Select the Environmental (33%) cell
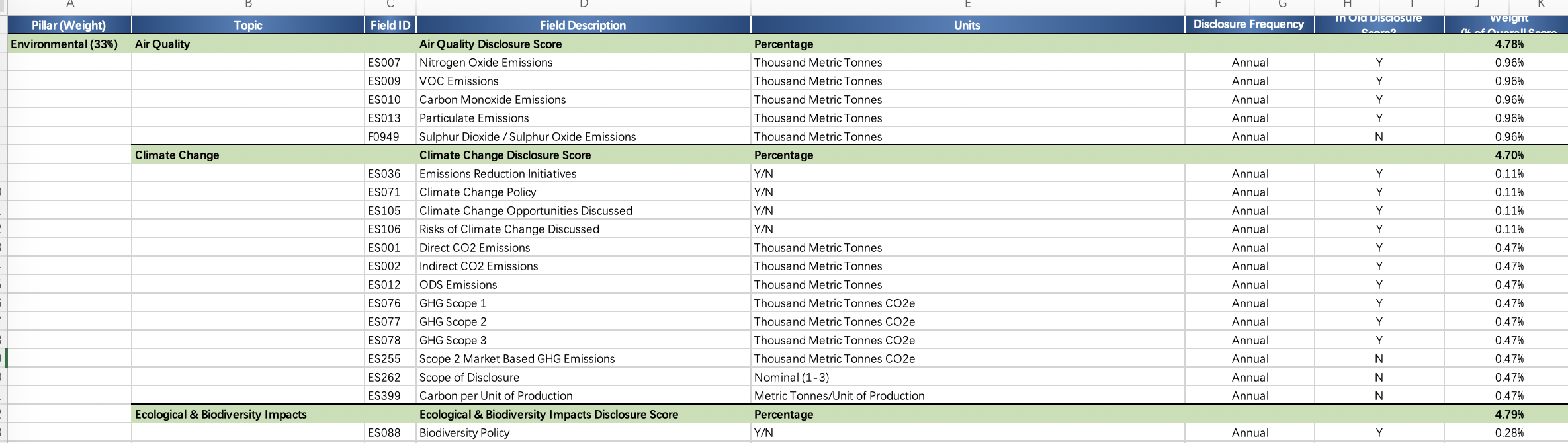This screenshot has width=1568, height=443. click(64, 44)
